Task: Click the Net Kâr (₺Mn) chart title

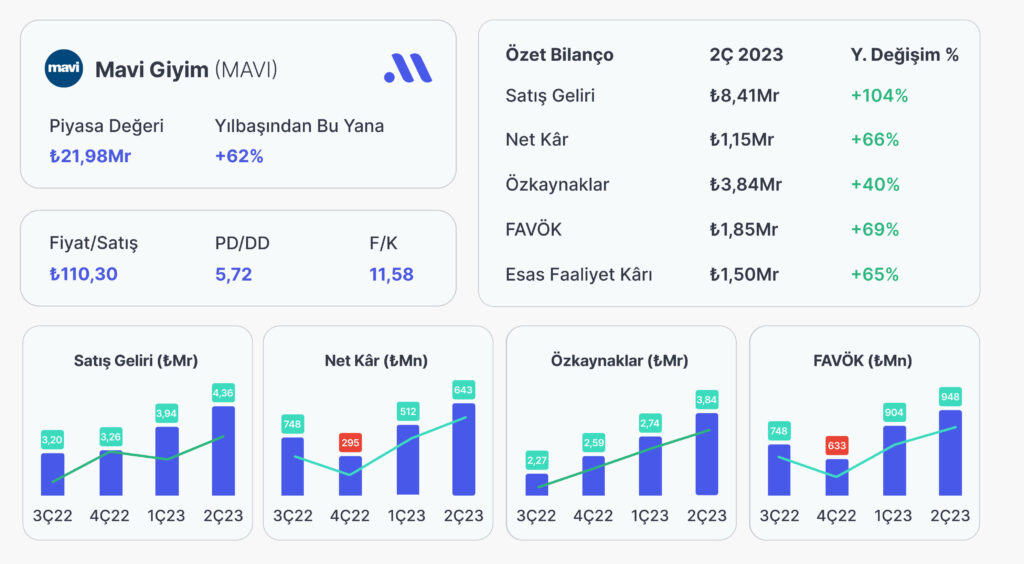Action: pos(376,361)
